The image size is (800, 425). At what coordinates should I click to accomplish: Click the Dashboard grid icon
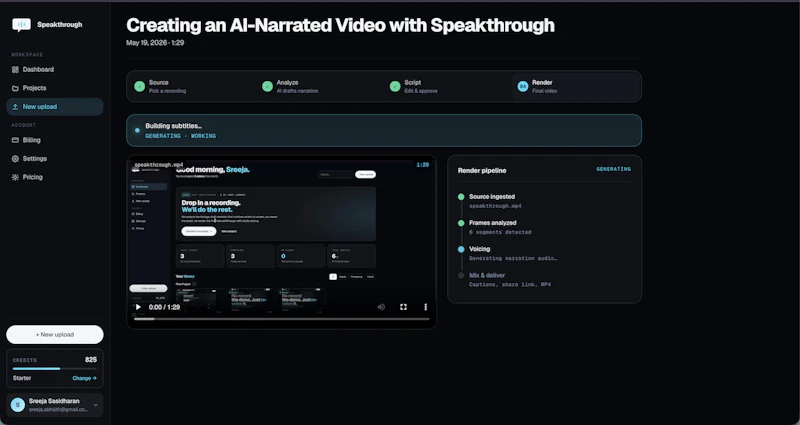point(15,69)
